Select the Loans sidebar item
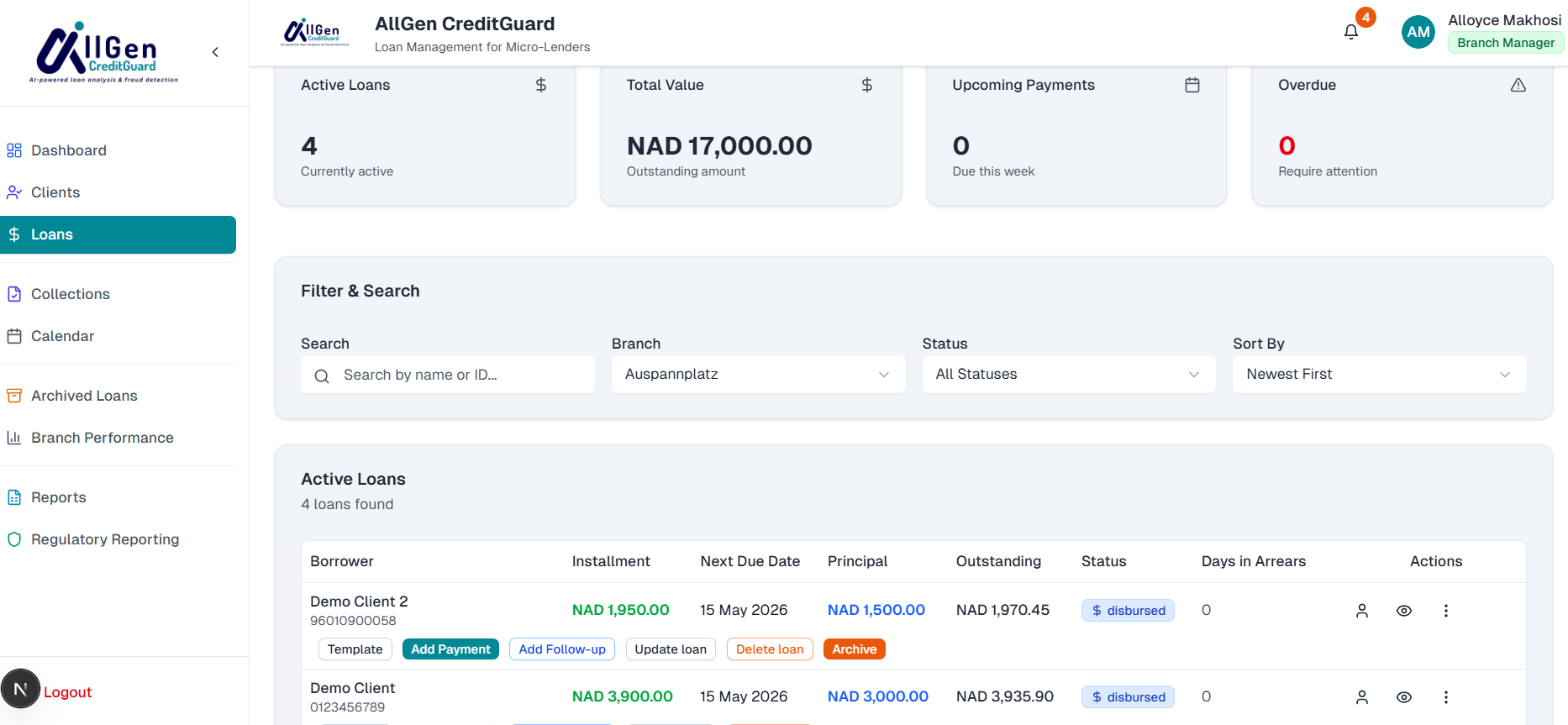This screenshot has height=725, width=1568. point(118,234)
